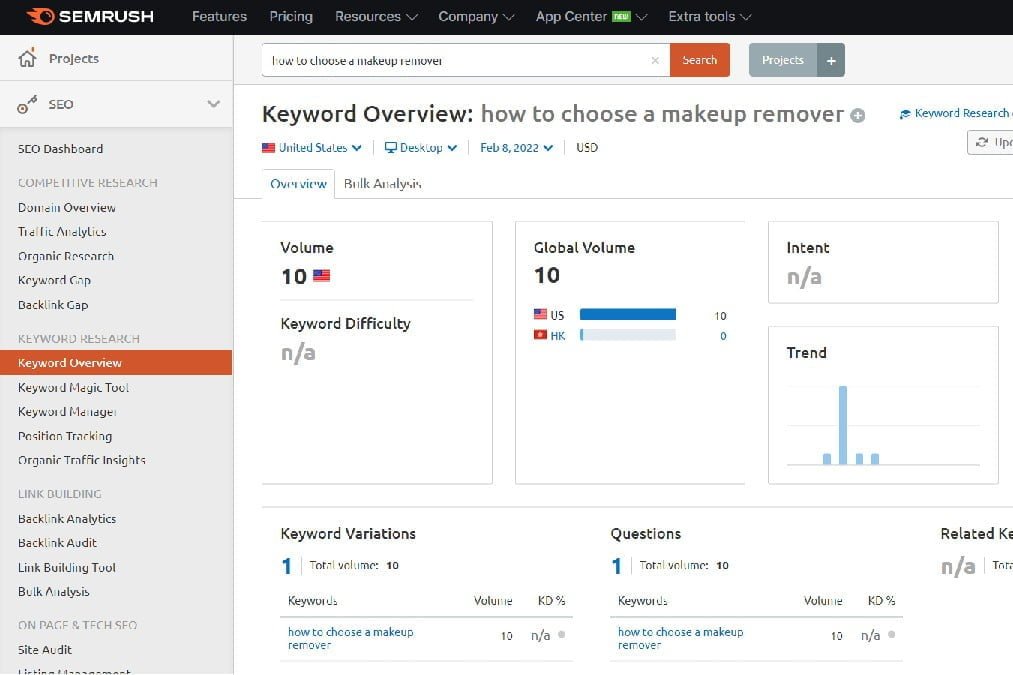The image size is (1013, 675).
Task: Click the Semrush logo icon
Action: 42,16
